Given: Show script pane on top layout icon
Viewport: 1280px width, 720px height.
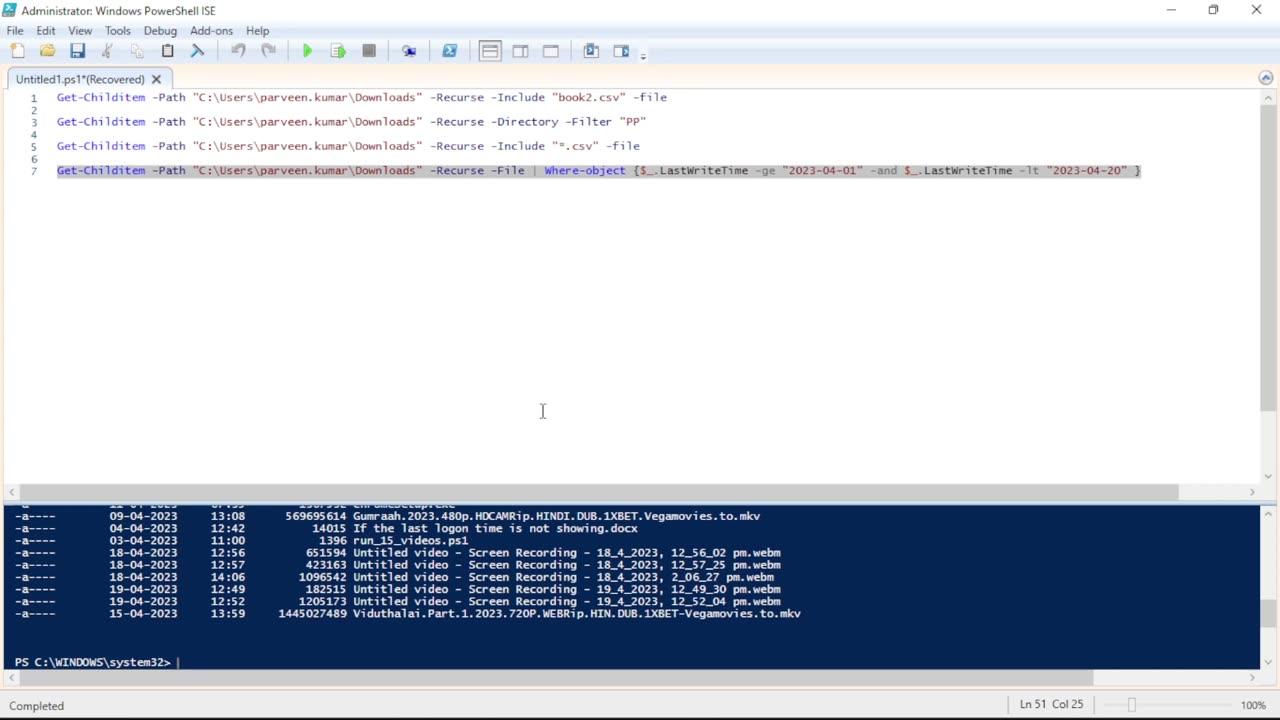Looking at the screenshot, I should point(490,51).
